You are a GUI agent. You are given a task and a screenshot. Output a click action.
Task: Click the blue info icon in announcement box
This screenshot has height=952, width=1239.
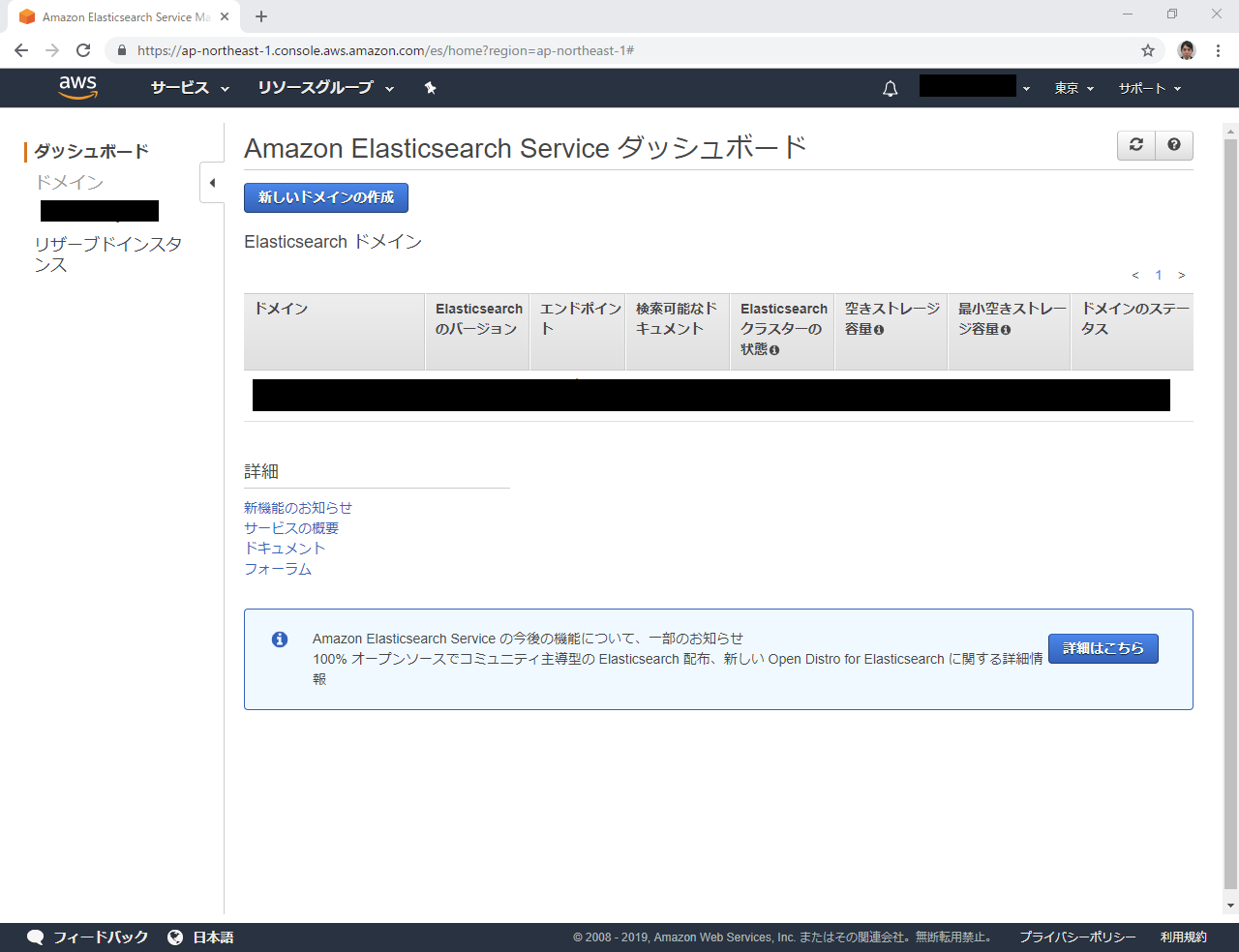pyautogui.click(x=280, y=640)
